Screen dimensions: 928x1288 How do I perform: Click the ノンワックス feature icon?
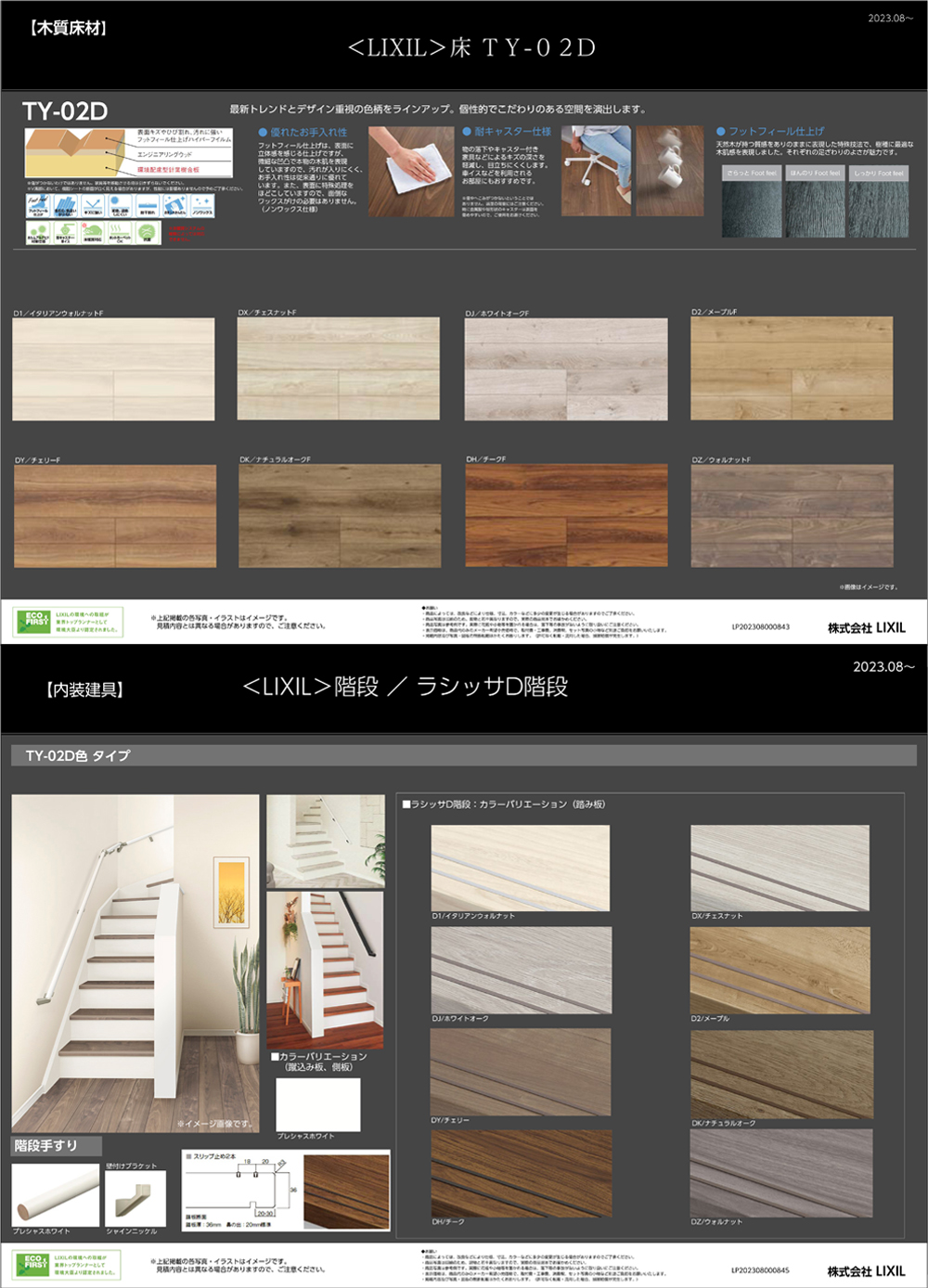201,206
